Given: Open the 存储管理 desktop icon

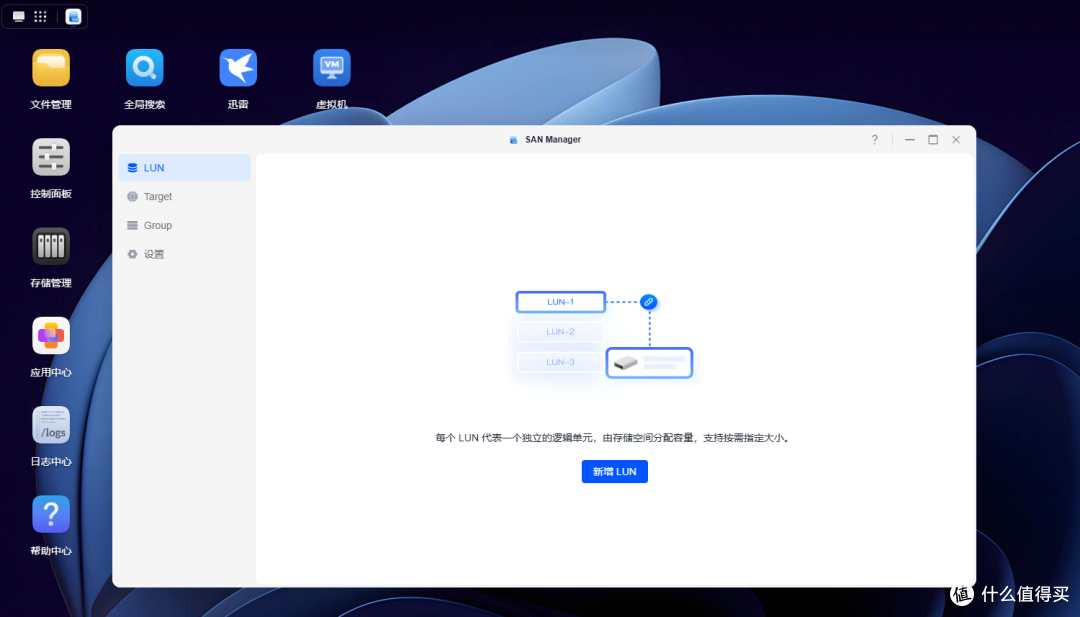Looking at the screenshot, I should (x=51, y=247).
